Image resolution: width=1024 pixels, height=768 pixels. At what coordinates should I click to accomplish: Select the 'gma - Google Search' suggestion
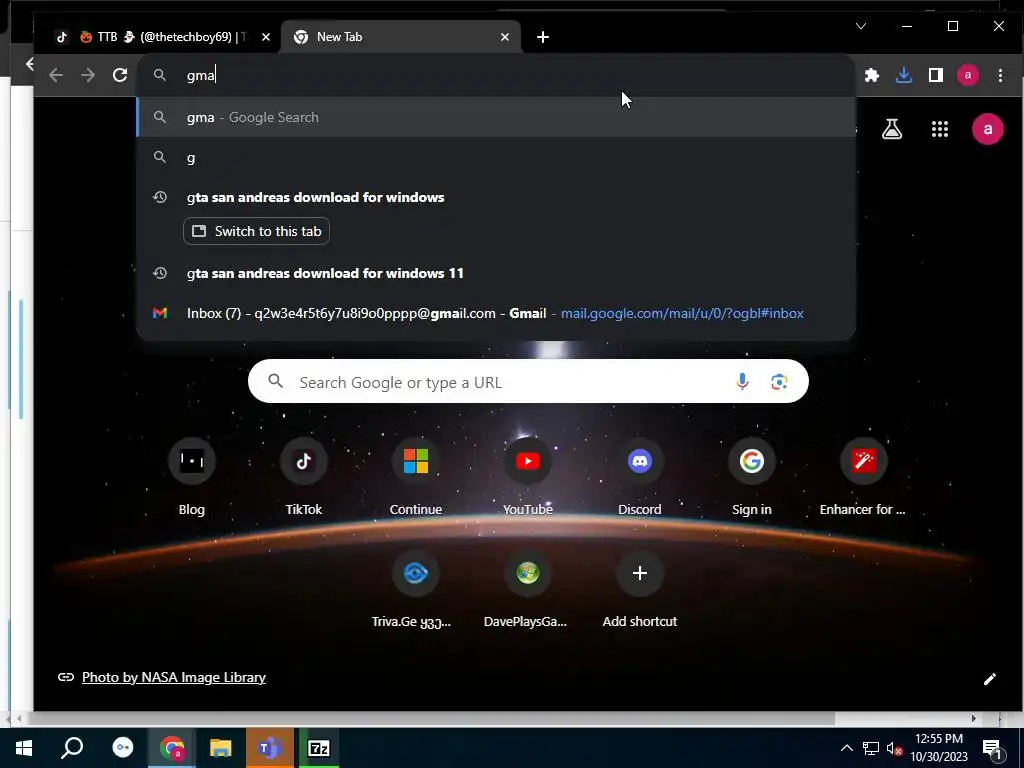pyautogui.click(x=496, y=118)
